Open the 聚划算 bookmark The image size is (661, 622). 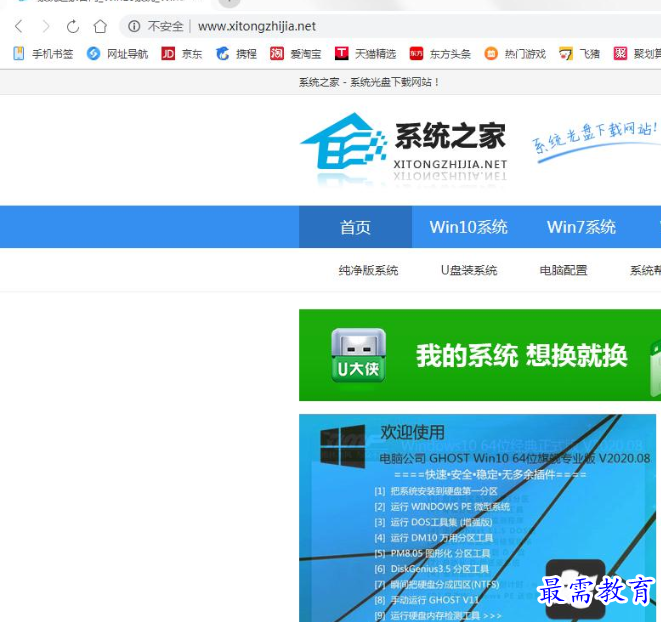click(x=637, y=54)
